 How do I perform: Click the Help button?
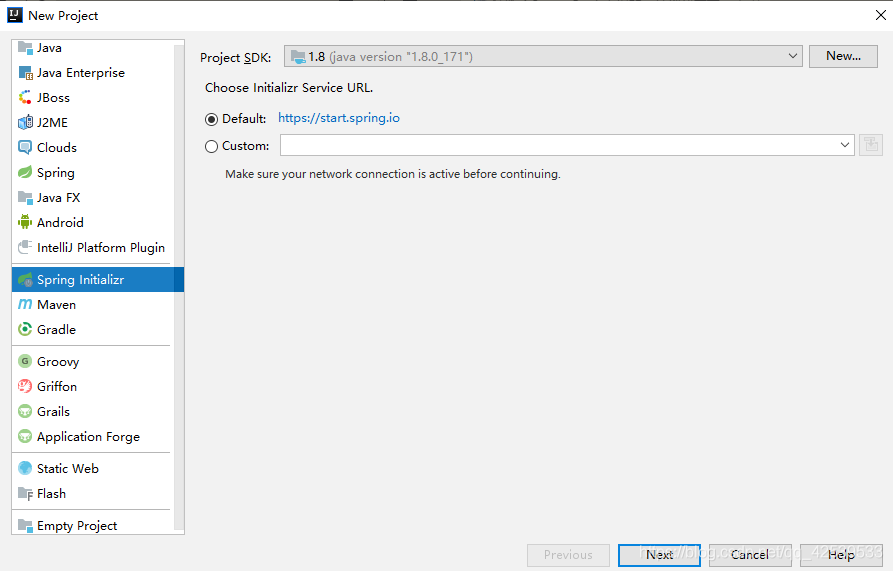coord(841,555)
